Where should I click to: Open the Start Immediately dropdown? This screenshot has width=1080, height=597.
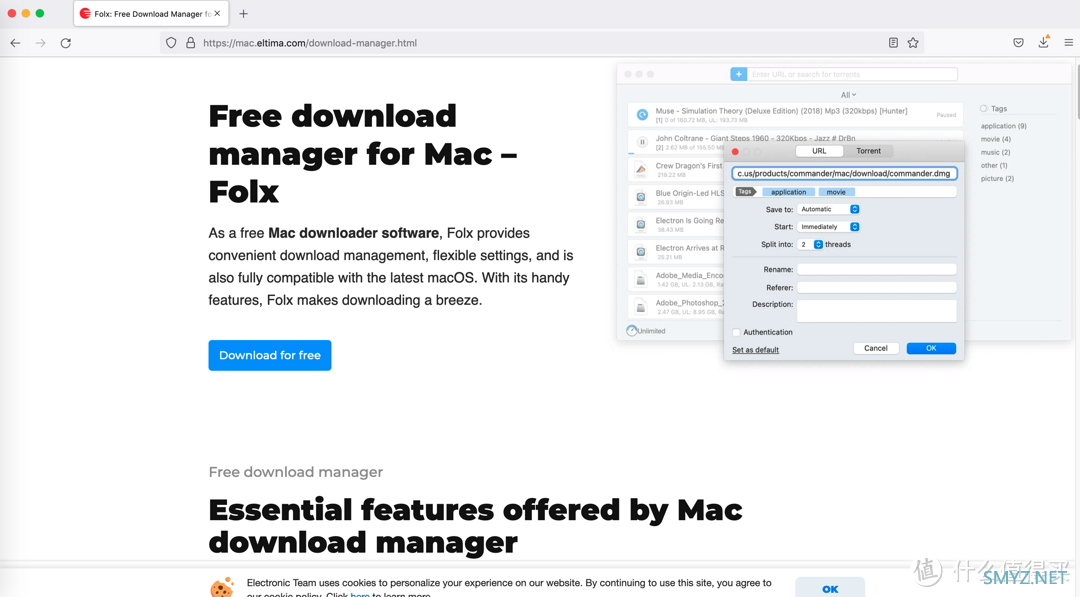click(x=828, y=227)
